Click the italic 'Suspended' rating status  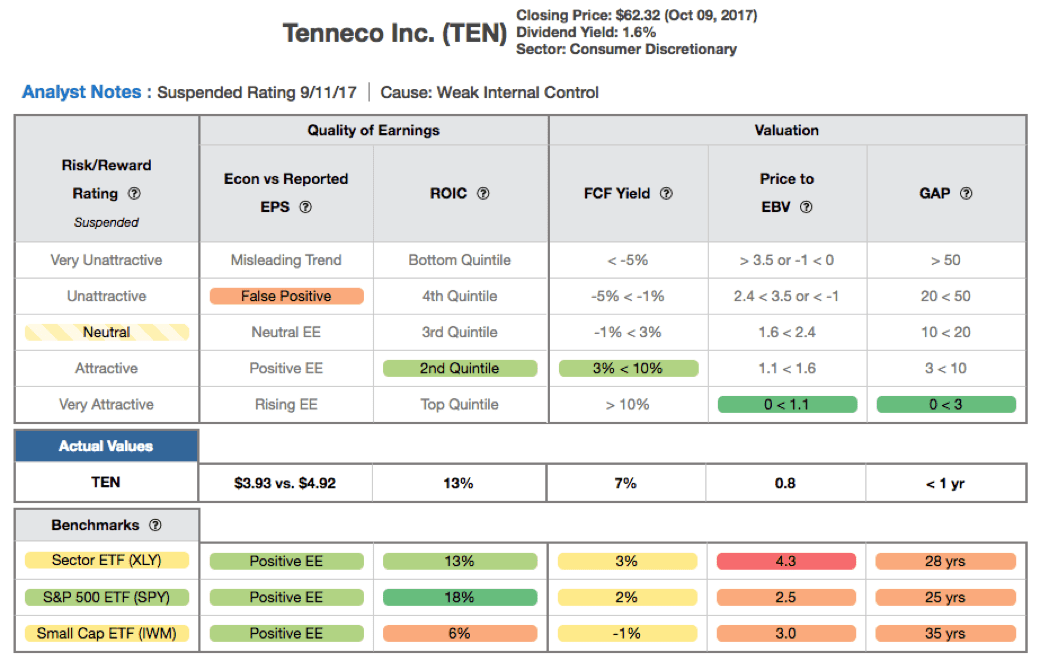point(106,222)
